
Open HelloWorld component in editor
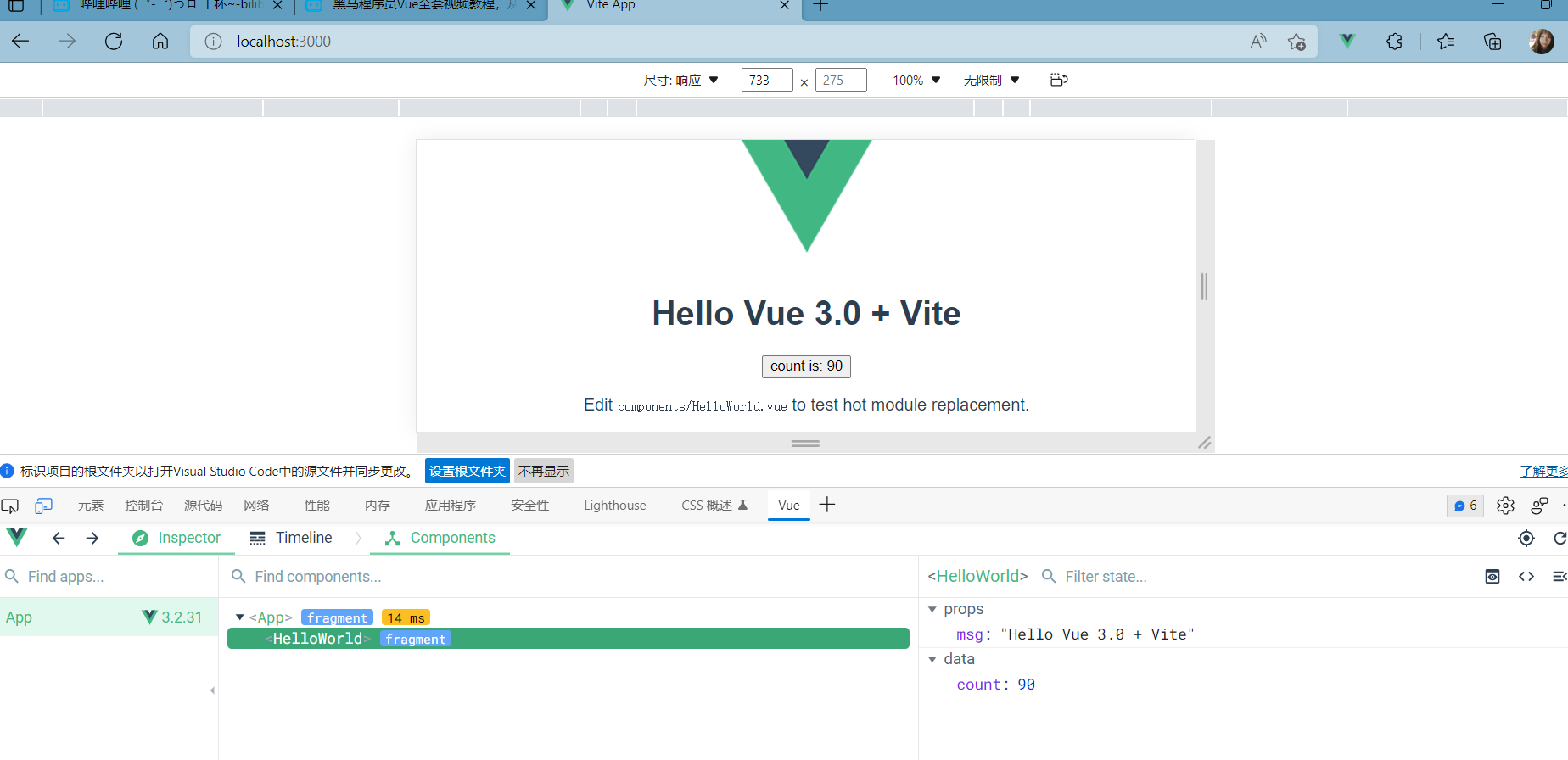[1526, 576]
